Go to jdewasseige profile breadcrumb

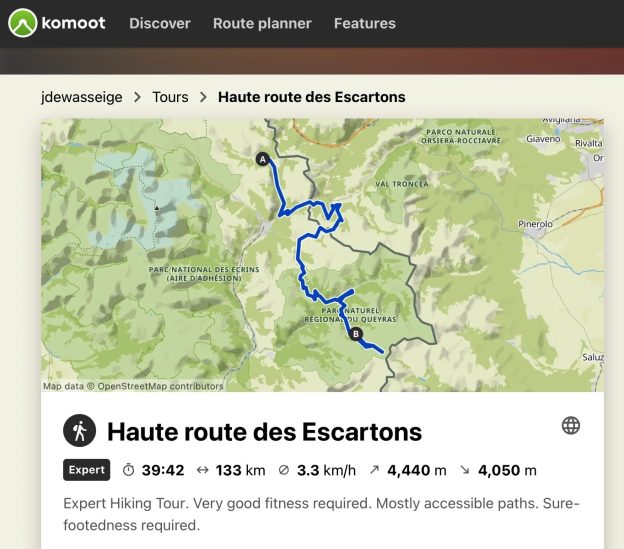pyautogui.click(x=82, y=97)
